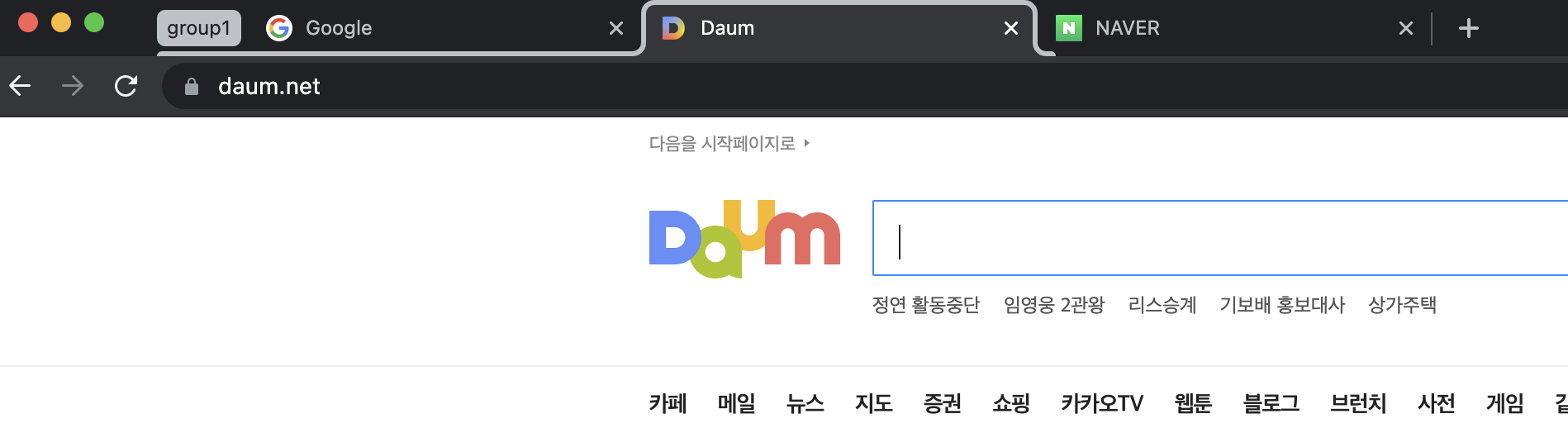
Task: Open trending search '정연 활동중단'
Action: [x=926, y=305]
